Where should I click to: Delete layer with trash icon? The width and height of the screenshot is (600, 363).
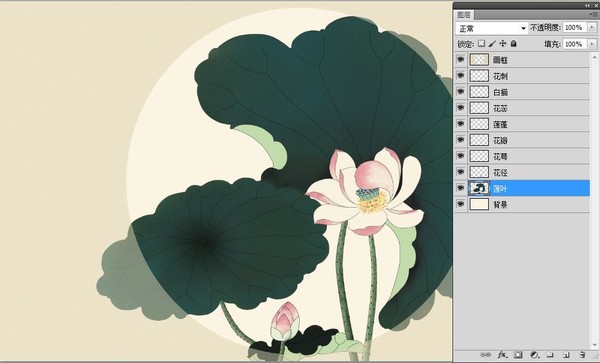(582, 355)
